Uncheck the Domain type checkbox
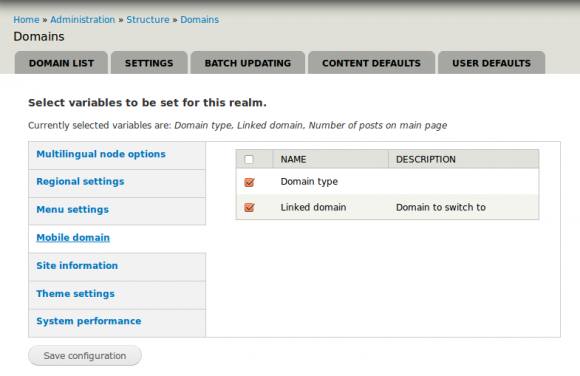Image resolution: width=580 pixels, height=376 pixels. 249,182
